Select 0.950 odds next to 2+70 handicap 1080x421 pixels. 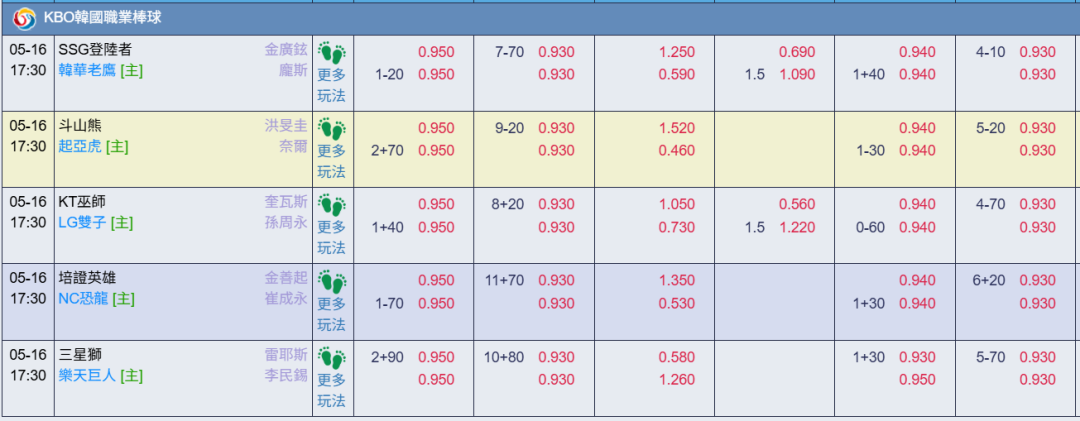(436, 151)
